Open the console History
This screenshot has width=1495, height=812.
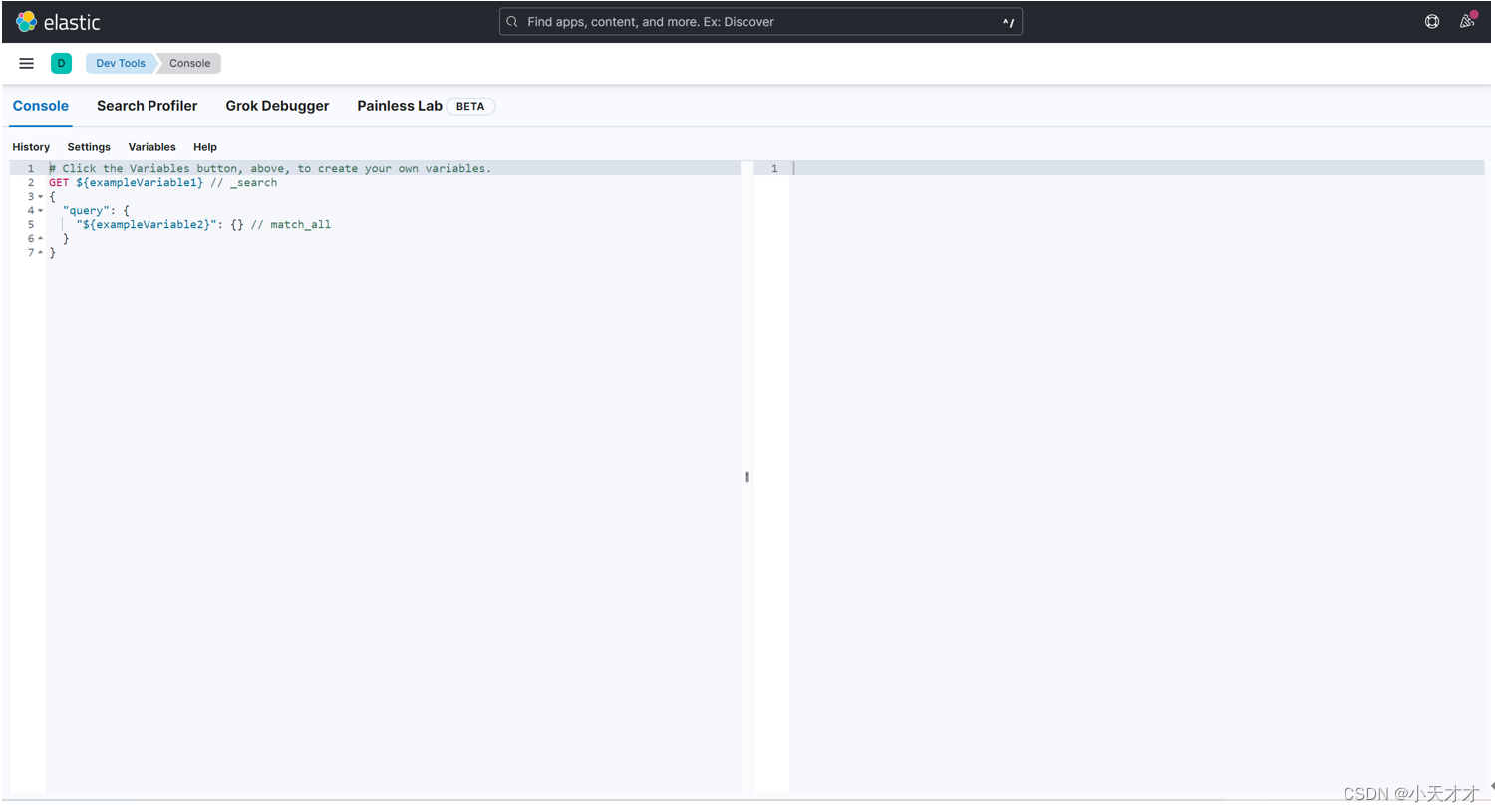pyautogui.click(x=31, y=147)
